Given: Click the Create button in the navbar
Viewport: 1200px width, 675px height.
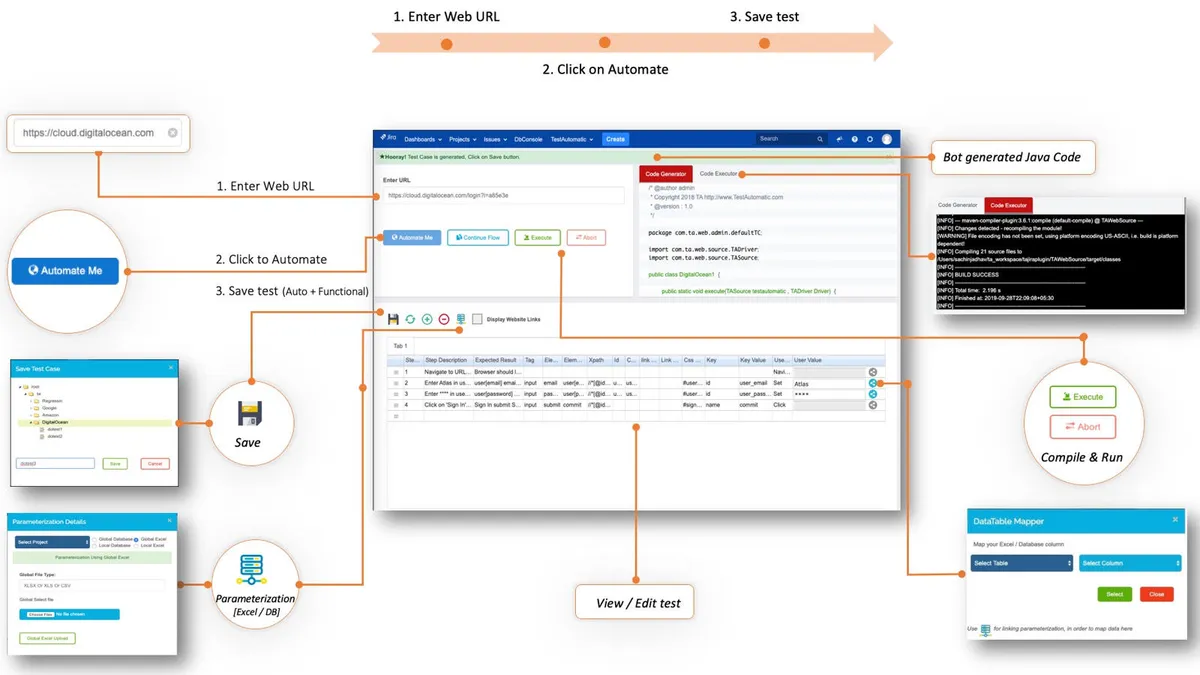Looking at the screenshot, I should [615, 139].
